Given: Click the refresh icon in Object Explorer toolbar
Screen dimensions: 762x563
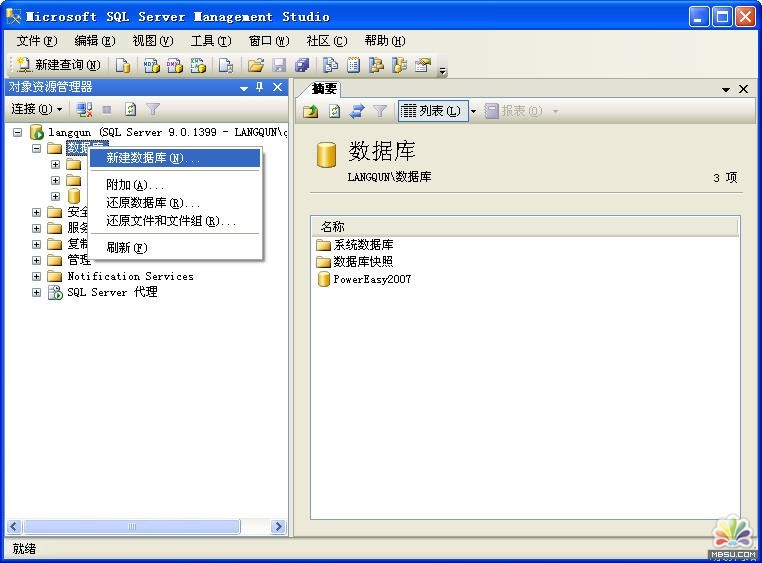Looking at the screenshot, I should tap(130, 109).
